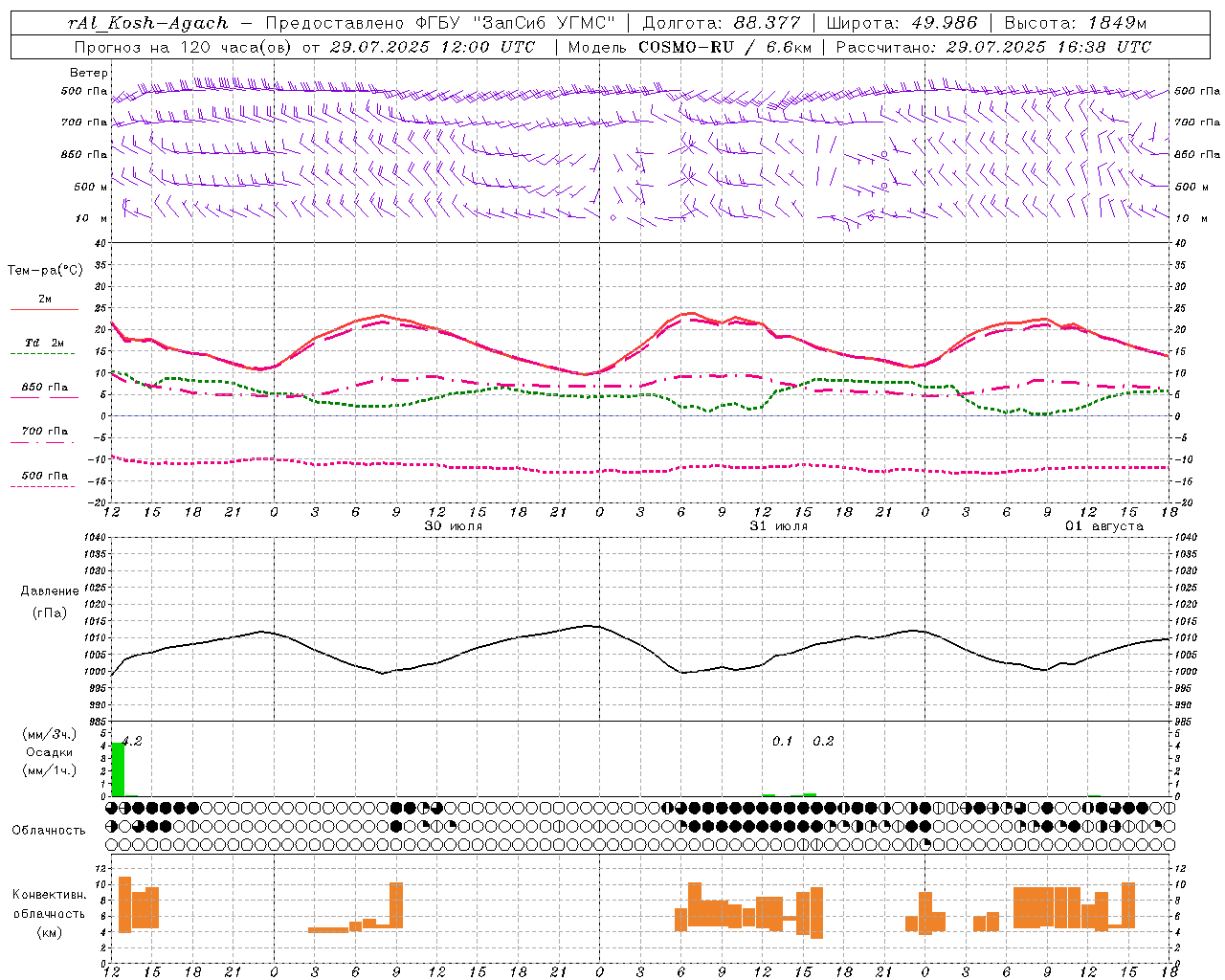Click the (мм/1ч.) precipitation unit label

50,770
